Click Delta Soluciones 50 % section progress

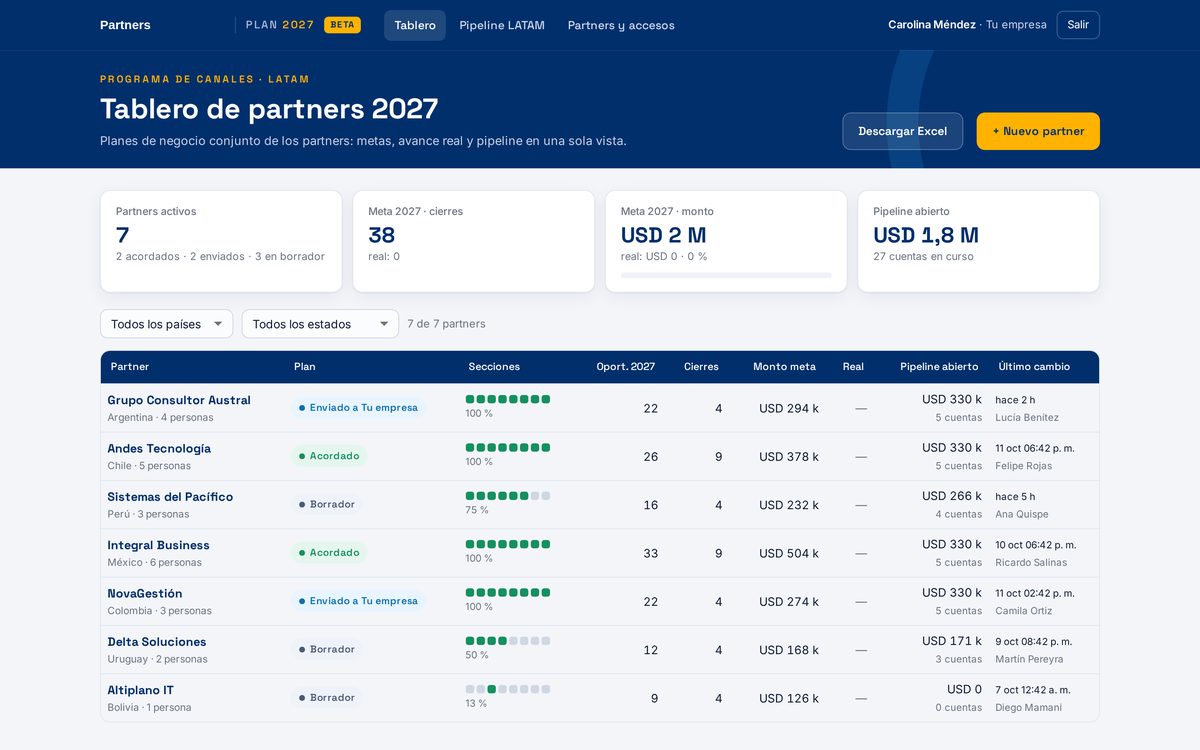click(508, 647)
